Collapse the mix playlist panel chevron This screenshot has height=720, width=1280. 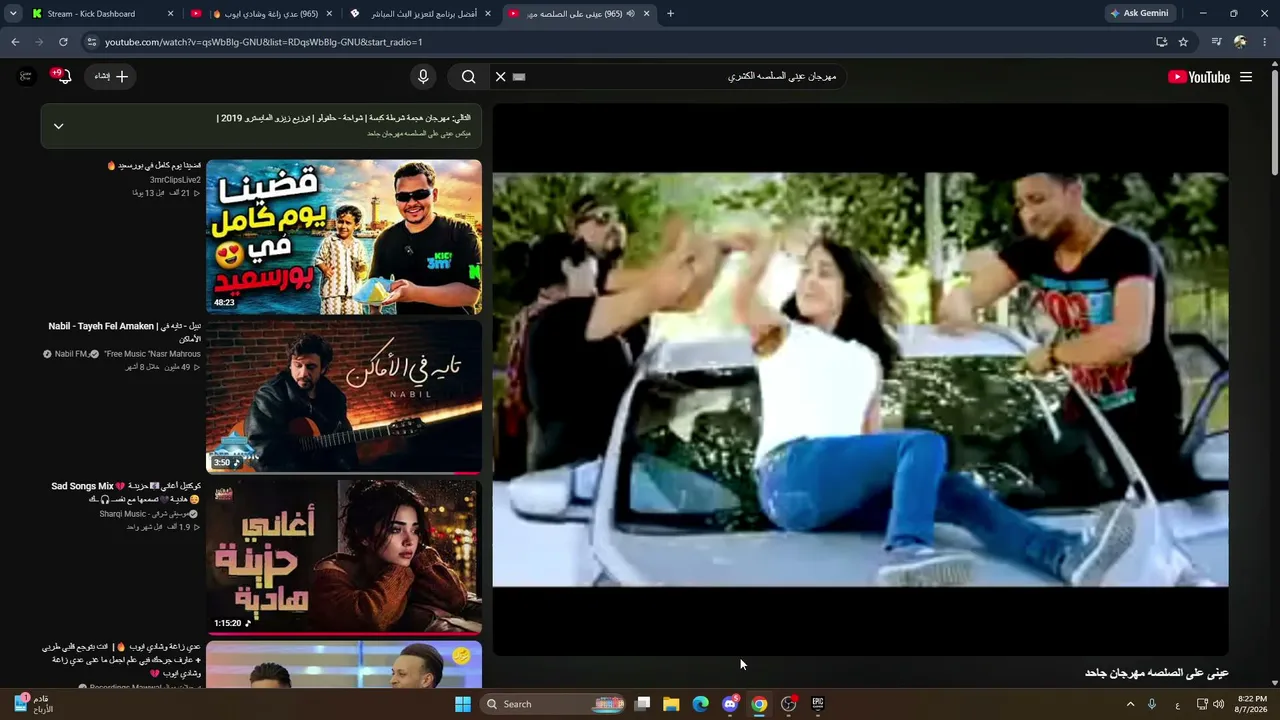tap(58, 126)
